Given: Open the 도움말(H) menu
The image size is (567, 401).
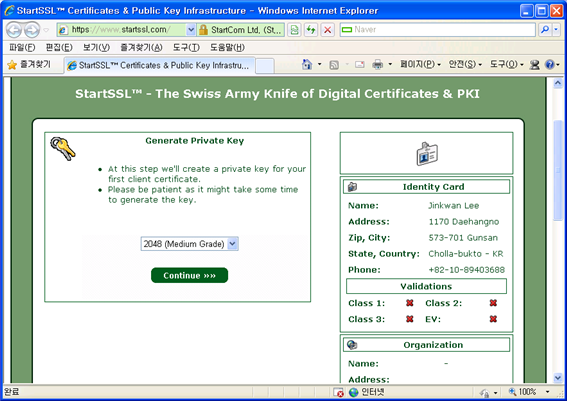Looking at the screenshot, I should pos(227,47).
